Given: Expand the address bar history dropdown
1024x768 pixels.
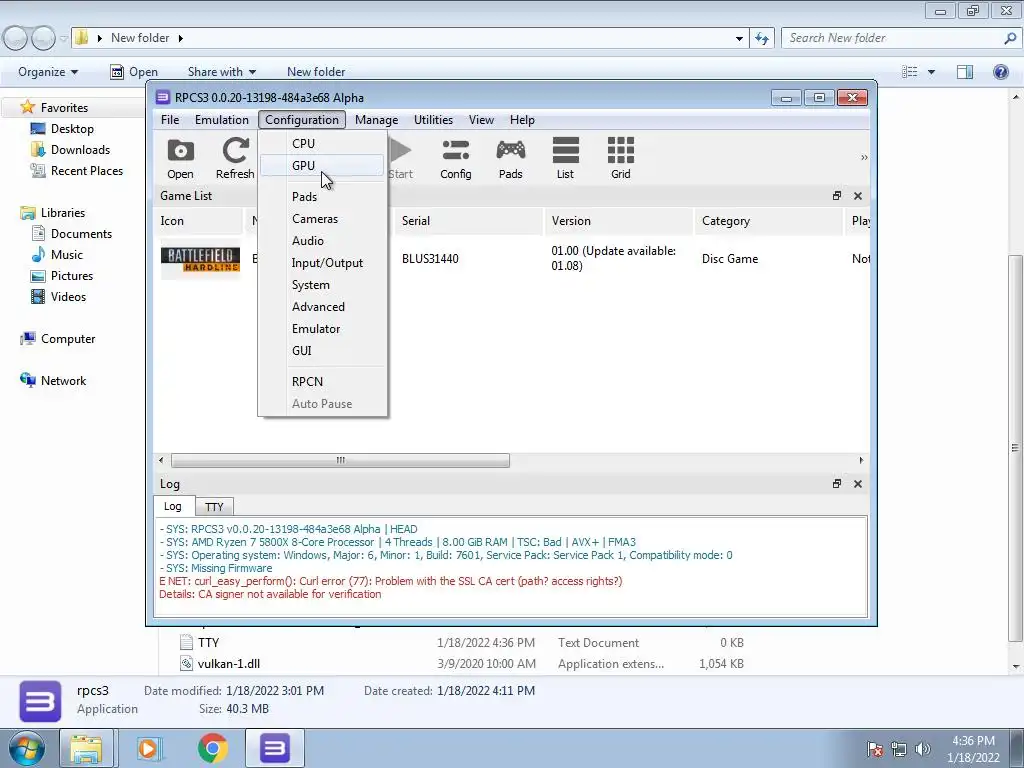Looking at the screenshot, I should pyautogui.click(x=739, y=39).
